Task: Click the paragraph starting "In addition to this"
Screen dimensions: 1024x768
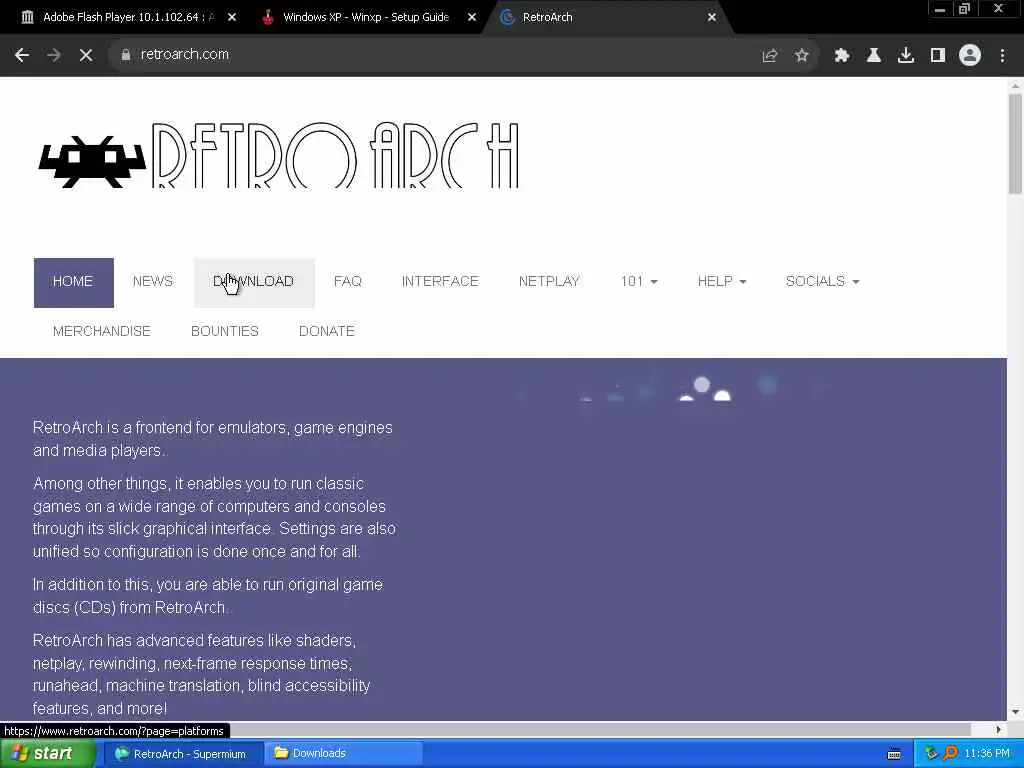Action: pos(208,596)
